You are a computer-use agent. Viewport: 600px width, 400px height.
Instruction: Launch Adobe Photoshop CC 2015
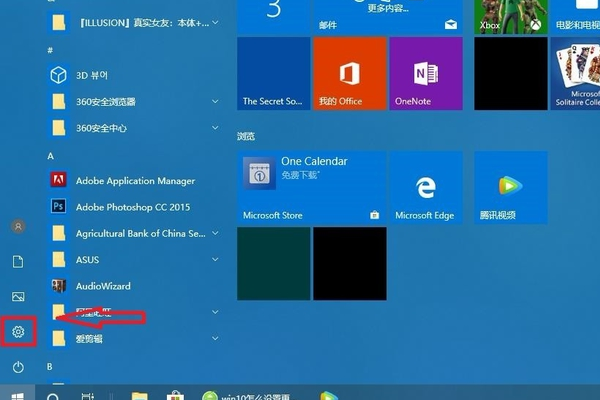[x=134, y=207]
